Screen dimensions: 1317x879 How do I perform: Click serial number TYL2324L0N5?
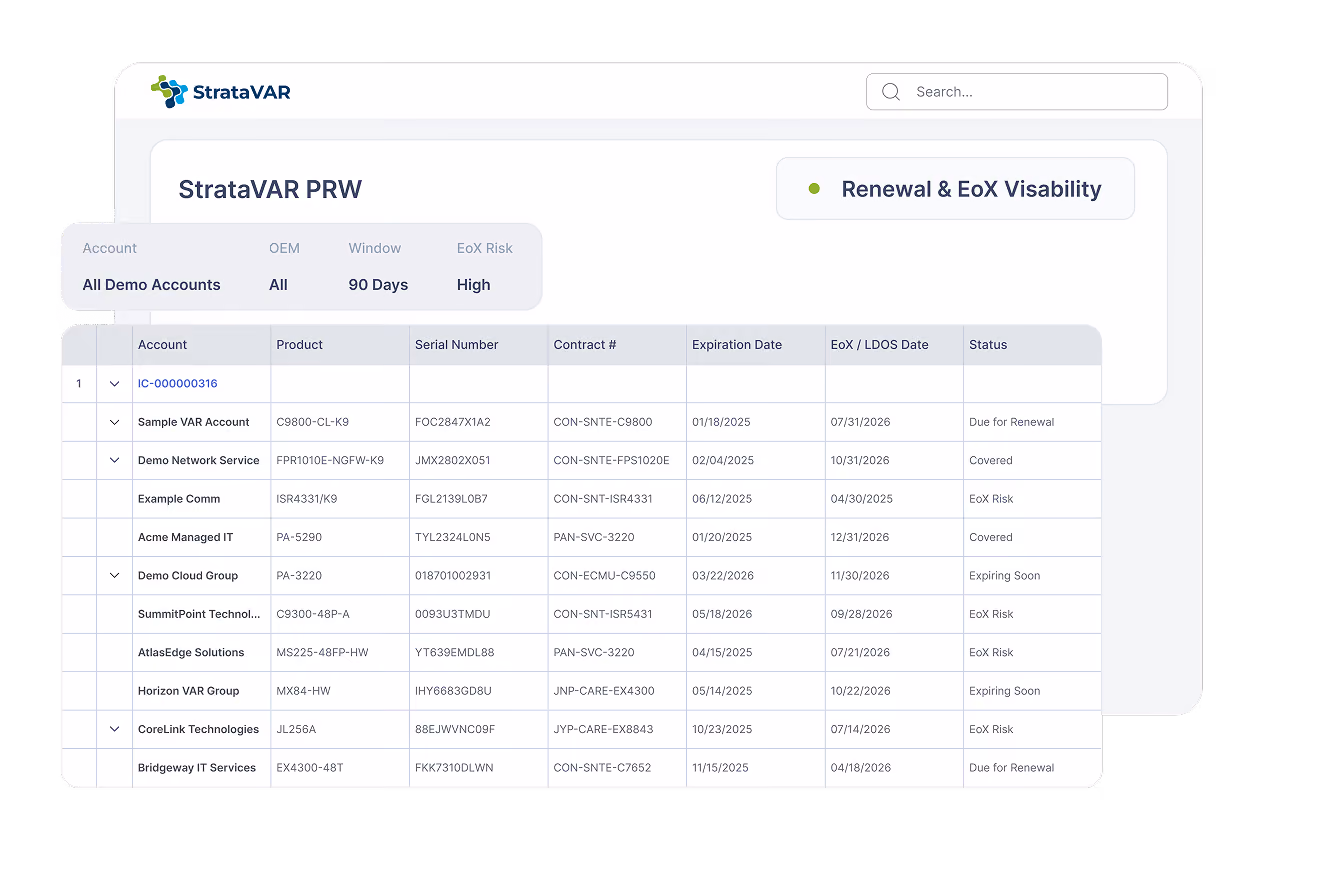452,538
